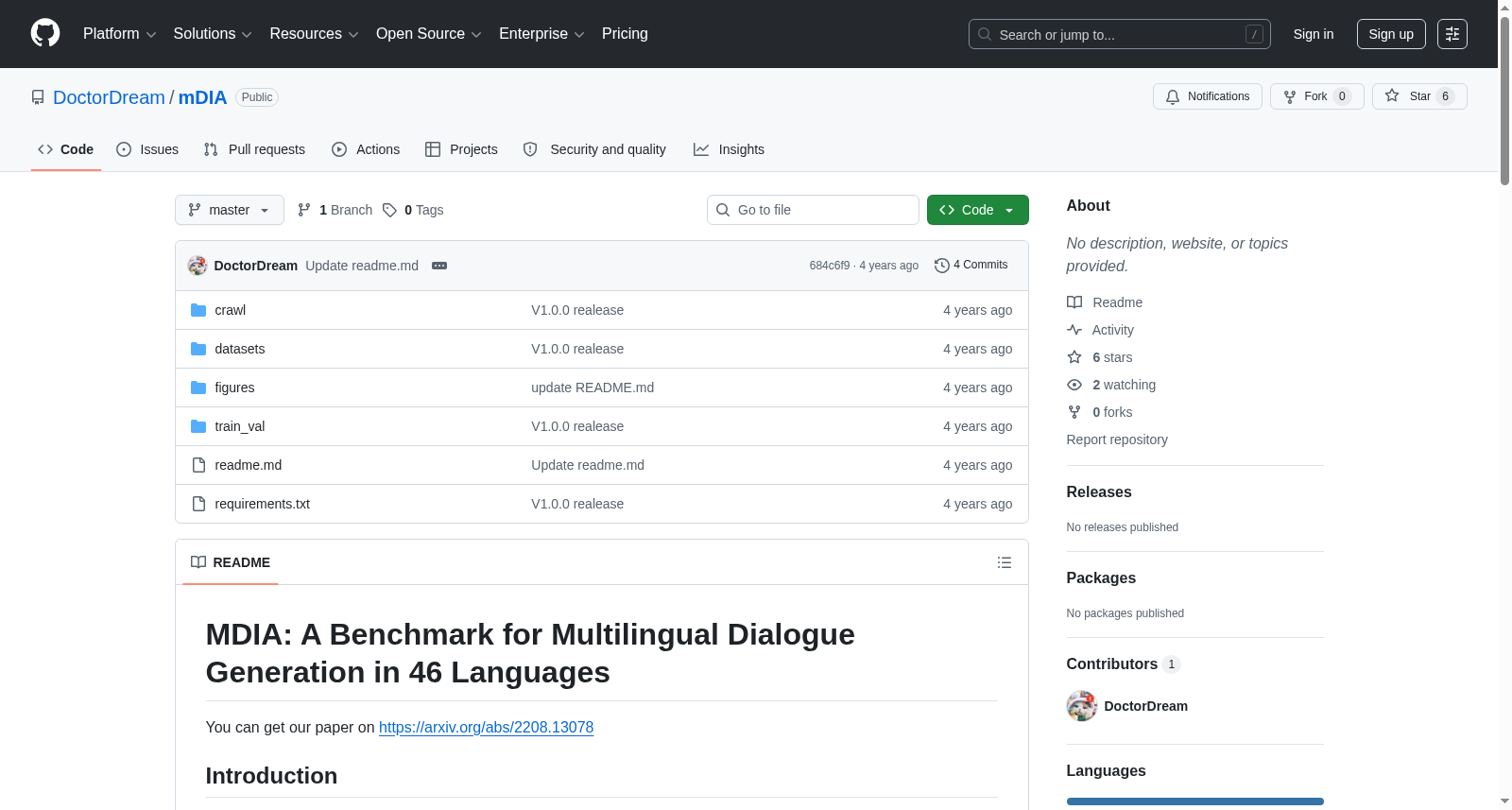Click the DoctorDream avatar in the commit row

198,266
